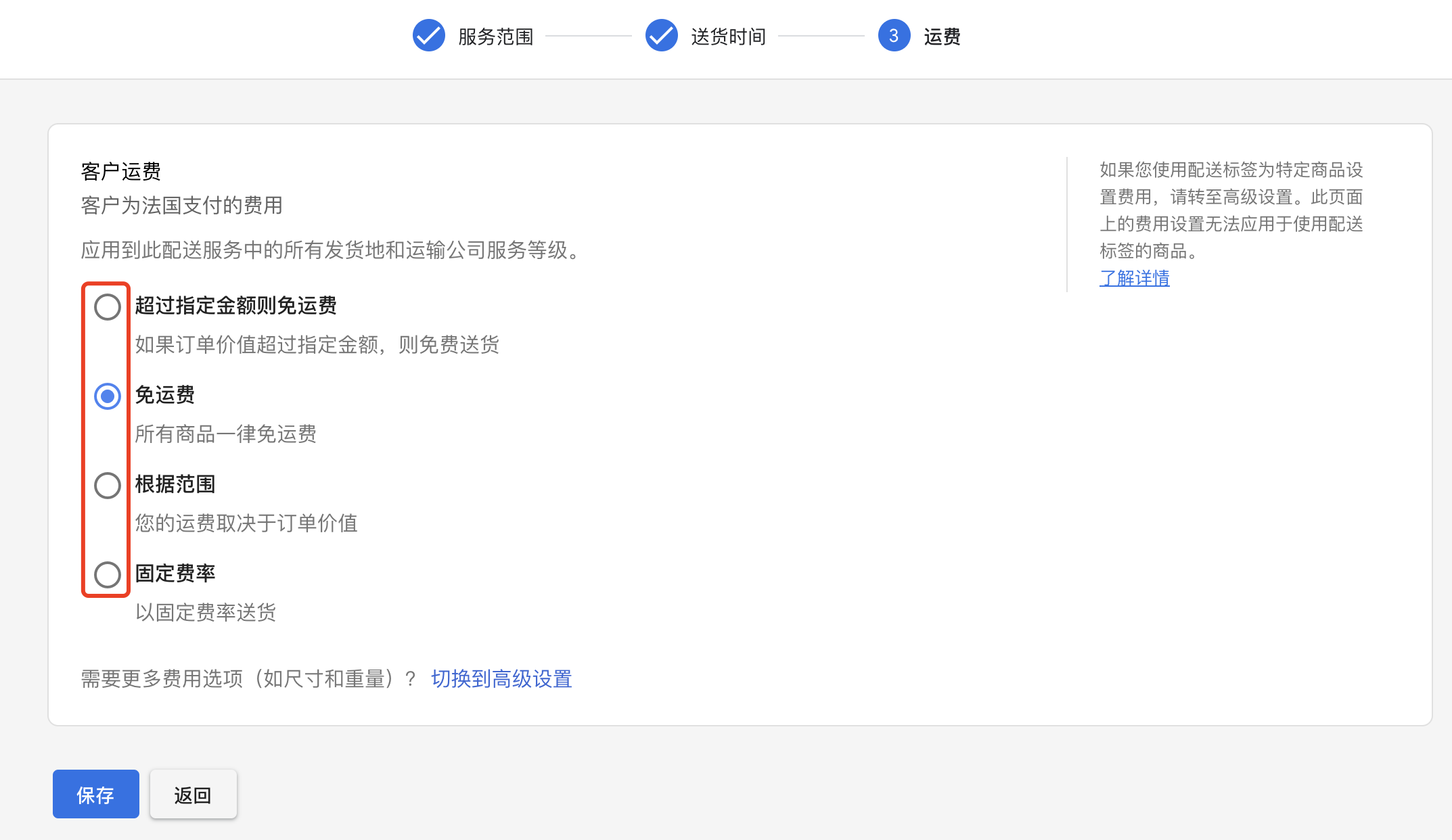This screenshot has height=840, width=1452.
Task: Enable the 固定费率 shipping rate
Action: tap(106, 575)
